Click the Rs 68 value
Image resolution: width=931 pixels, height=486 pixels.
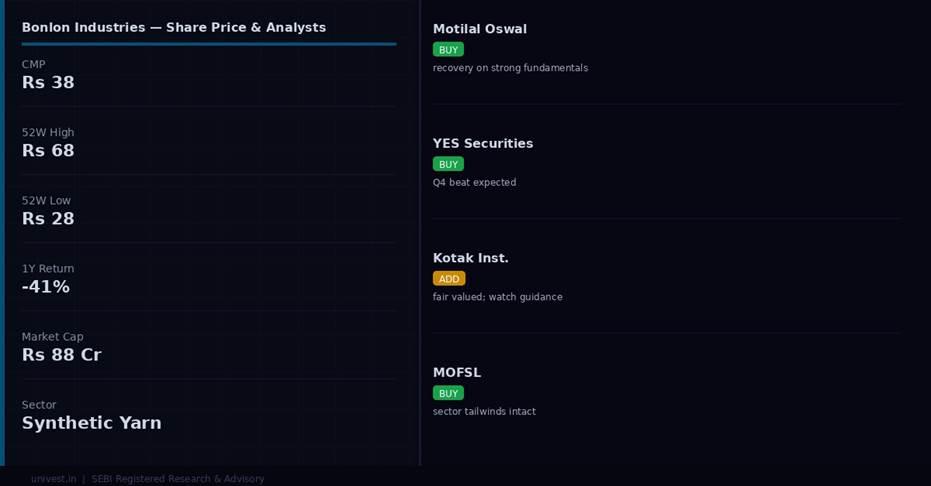pos(48,151)
